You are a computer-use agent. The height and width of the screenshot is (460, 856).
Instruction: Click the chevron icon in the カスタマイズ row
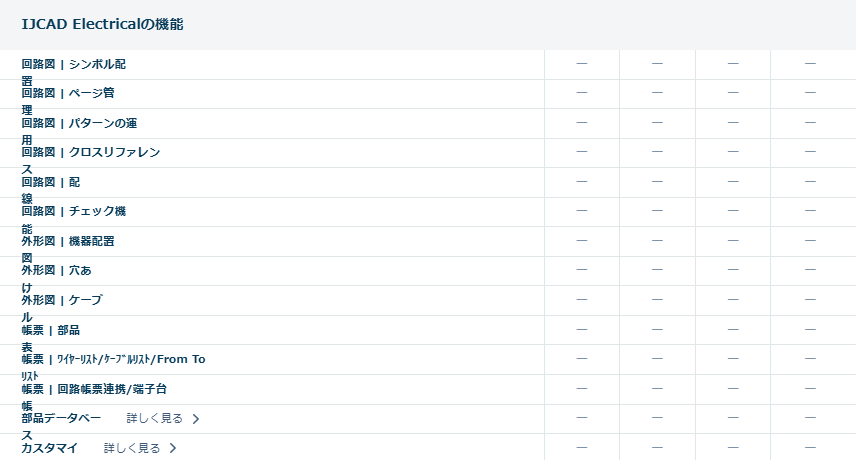point(173,448)
